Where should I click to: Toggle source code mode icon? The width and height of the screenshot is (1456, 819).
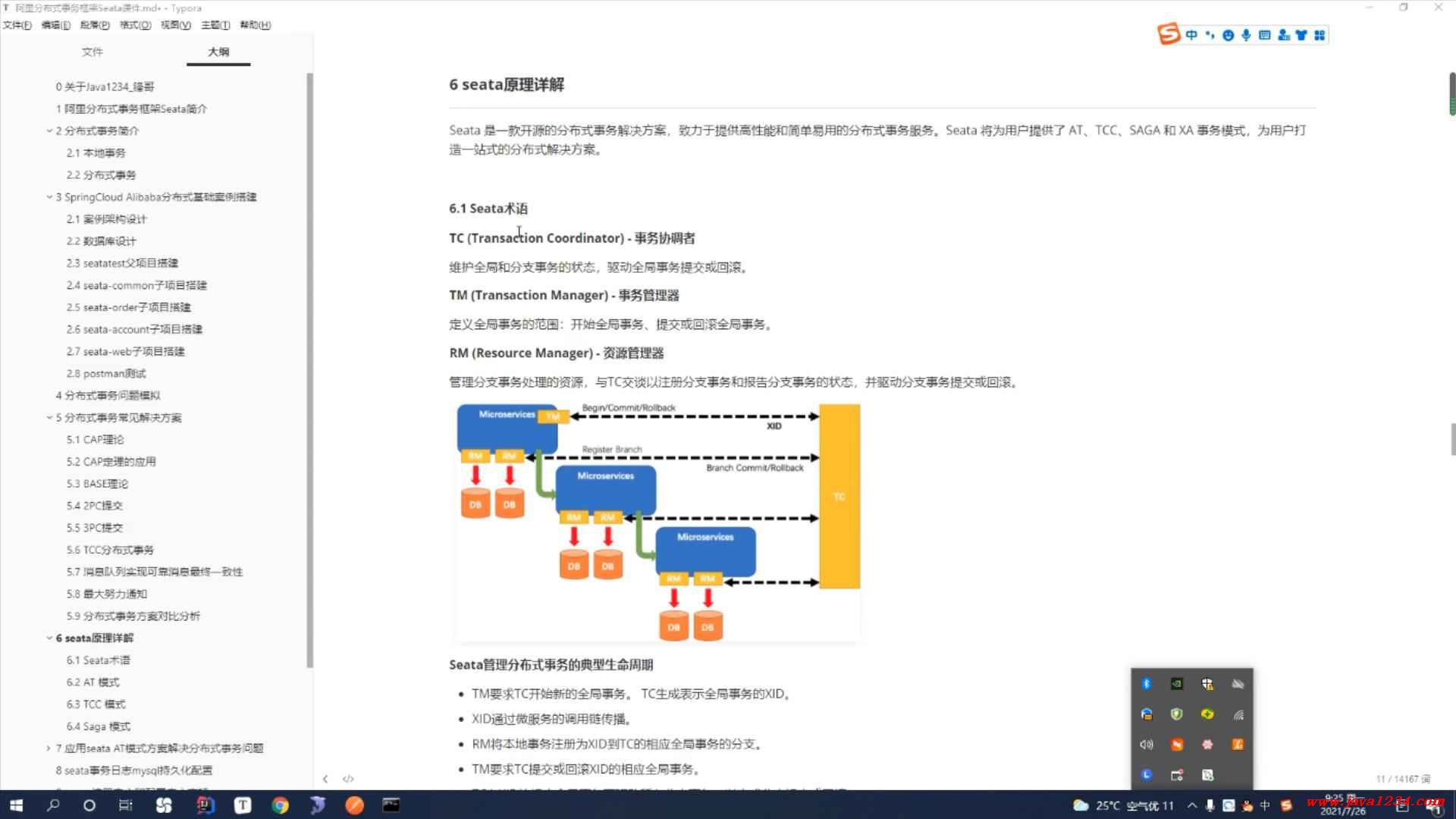click(348, 779)
